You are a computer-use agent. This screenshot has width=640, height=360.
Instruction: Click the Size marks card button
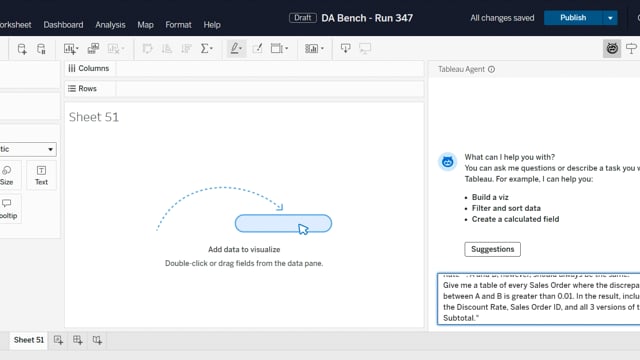click(7, 176)
